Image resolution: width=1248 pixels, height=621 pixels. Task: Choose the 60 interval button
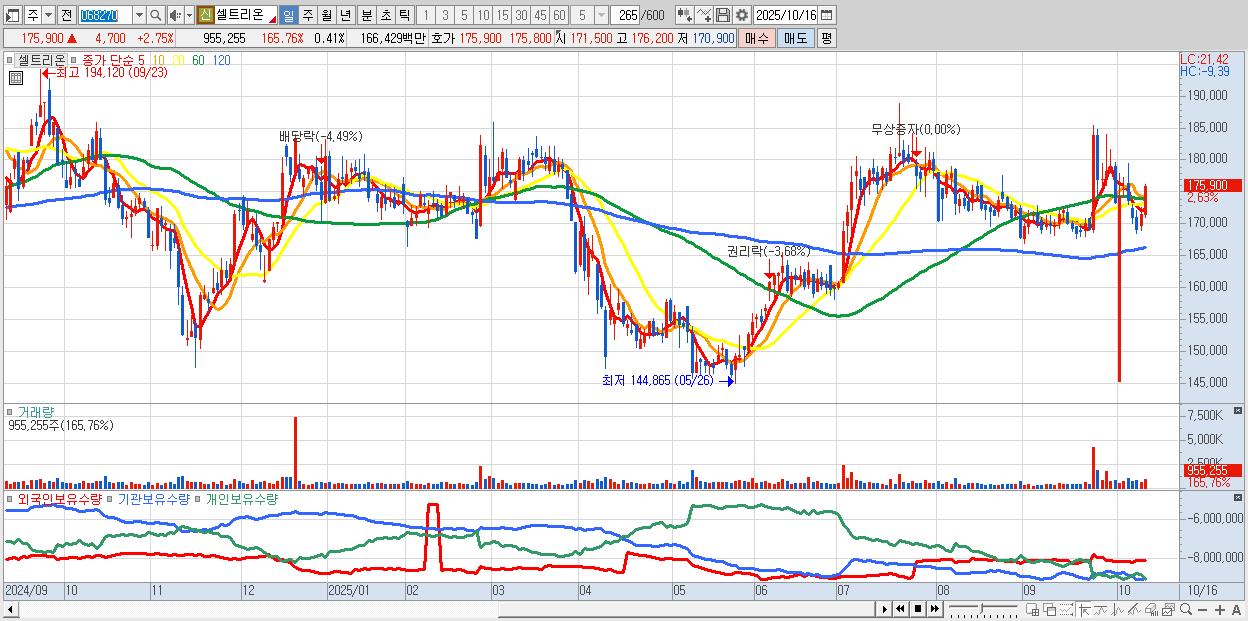(x=559, y=15)
